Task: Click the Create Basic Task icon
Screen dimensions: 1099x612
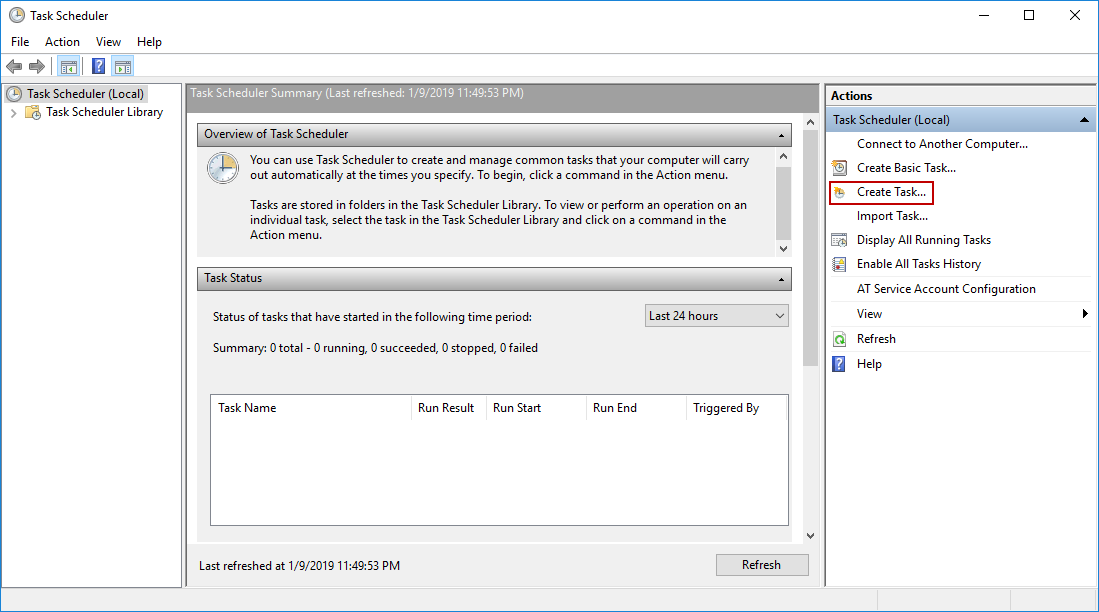Action: (839, 168)
